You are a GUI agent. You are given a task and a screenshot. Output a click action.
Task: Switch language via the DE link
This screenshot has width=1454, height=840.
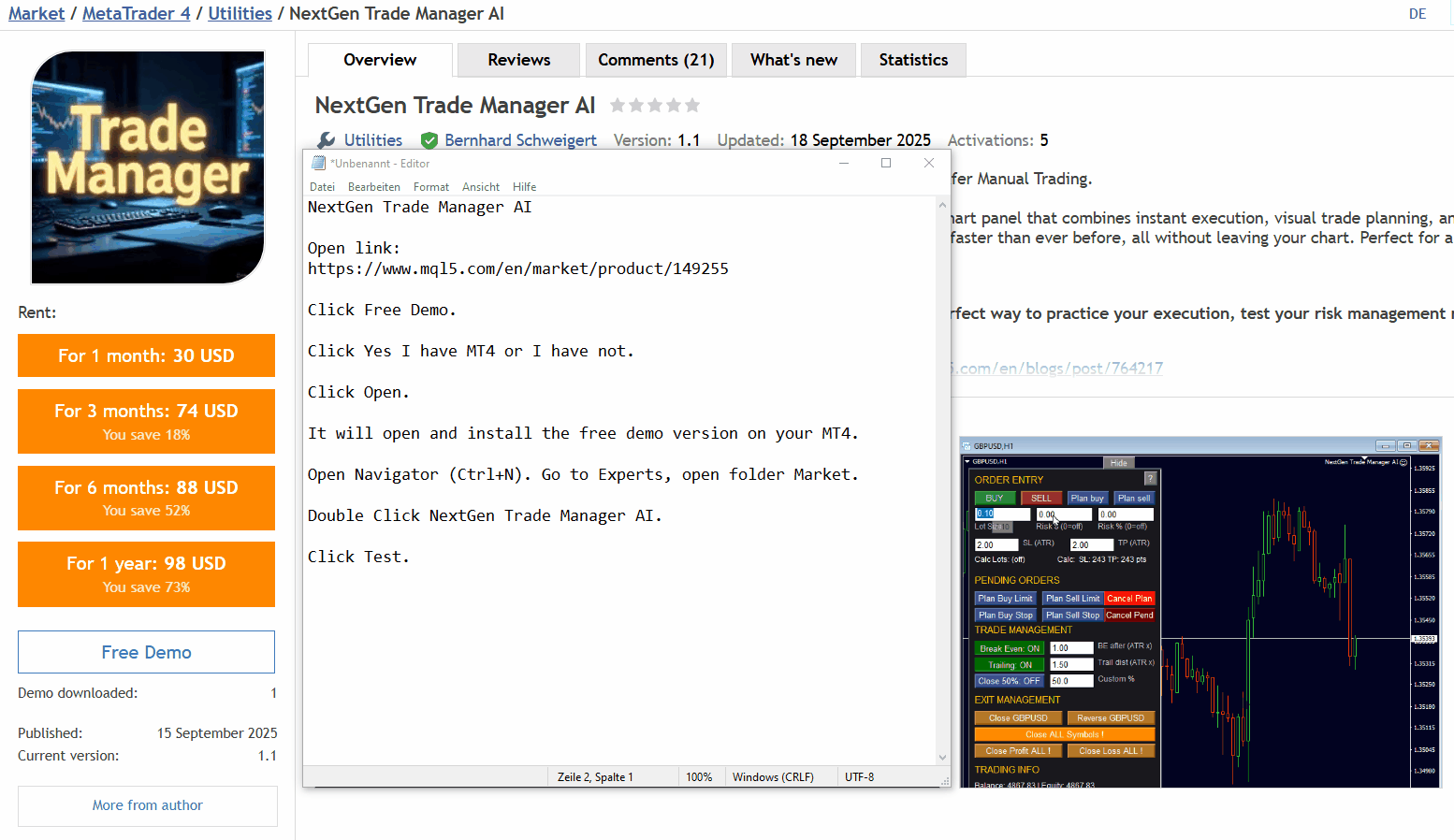click(1418, 14)
